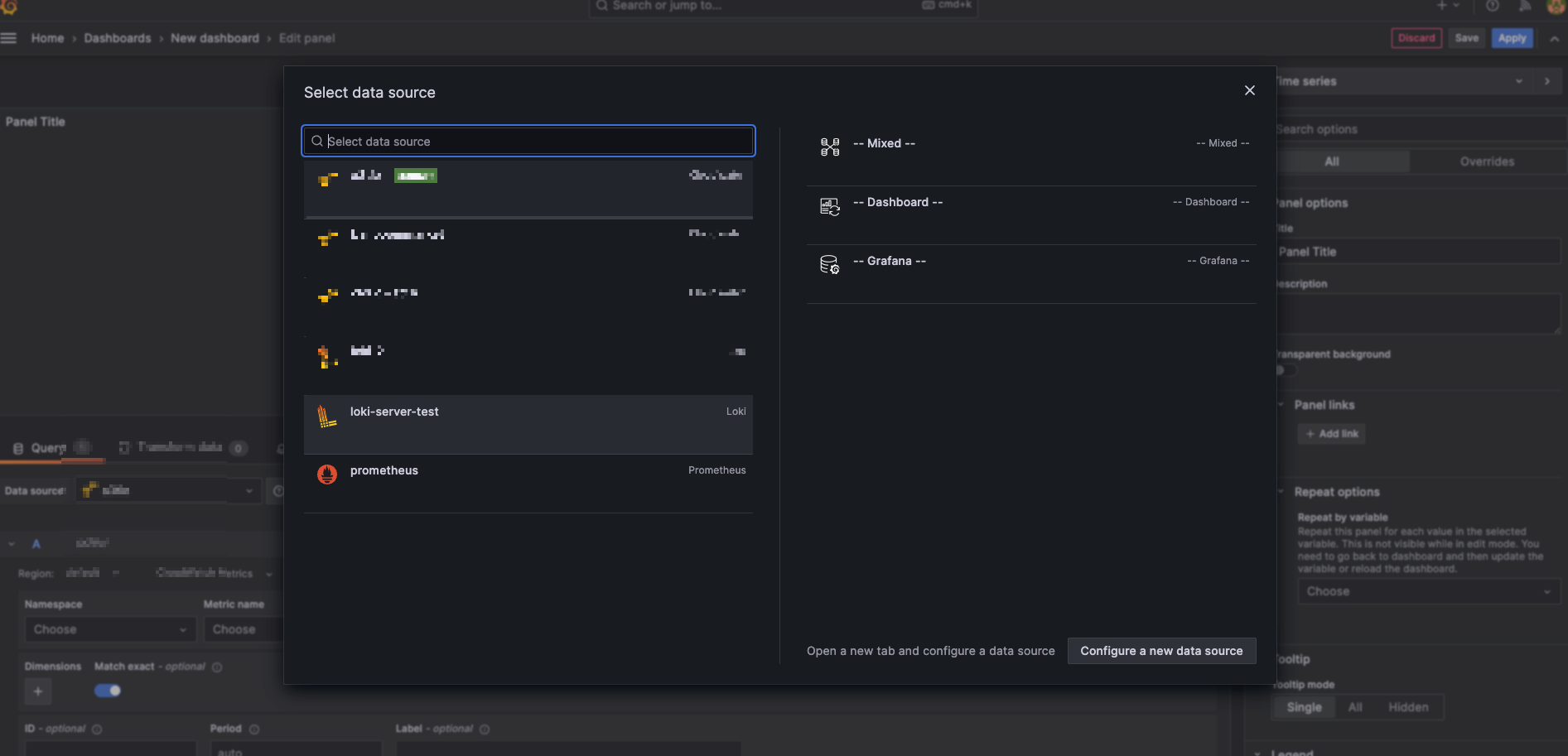Toggle the Match exact switch
This screenshot has width=1568, height=756.
coord(108,691)
